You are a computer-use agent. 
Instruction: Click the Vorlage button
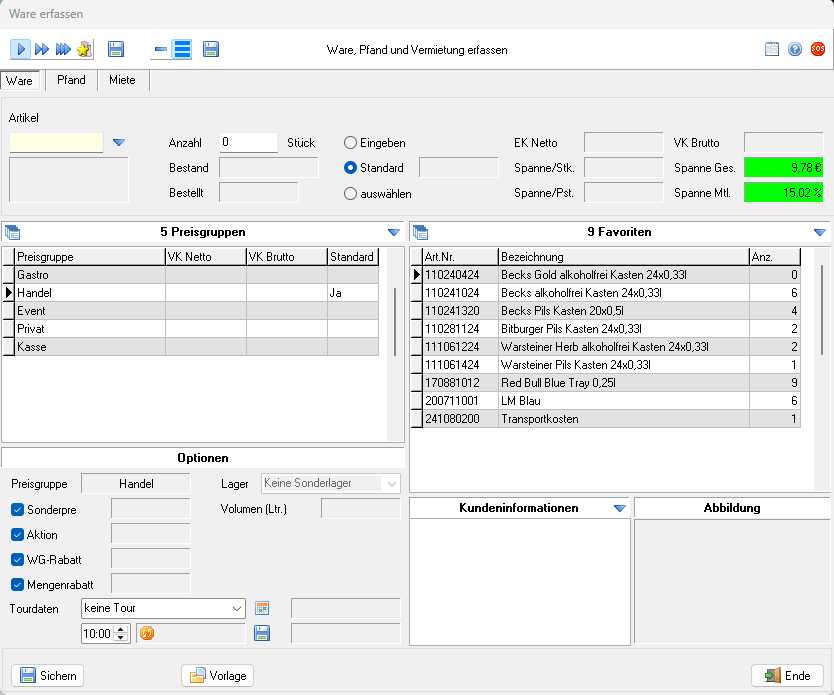tap(218, 676)
